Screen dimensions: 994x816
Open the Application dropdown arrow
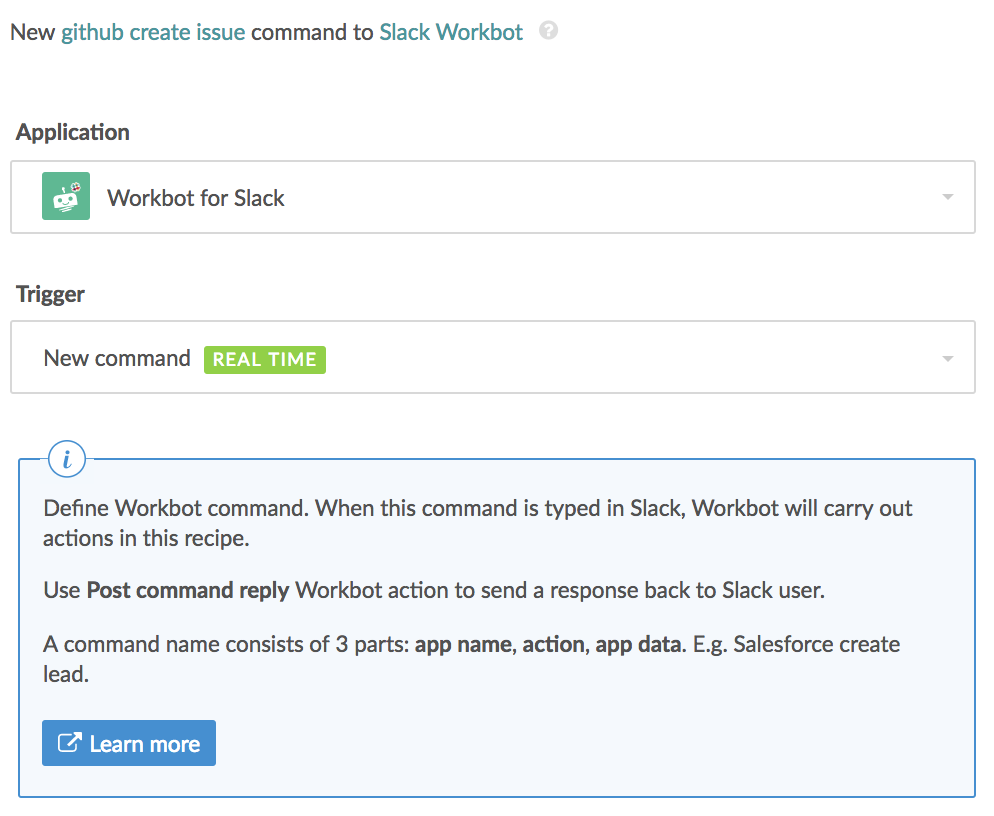(948, 197)
